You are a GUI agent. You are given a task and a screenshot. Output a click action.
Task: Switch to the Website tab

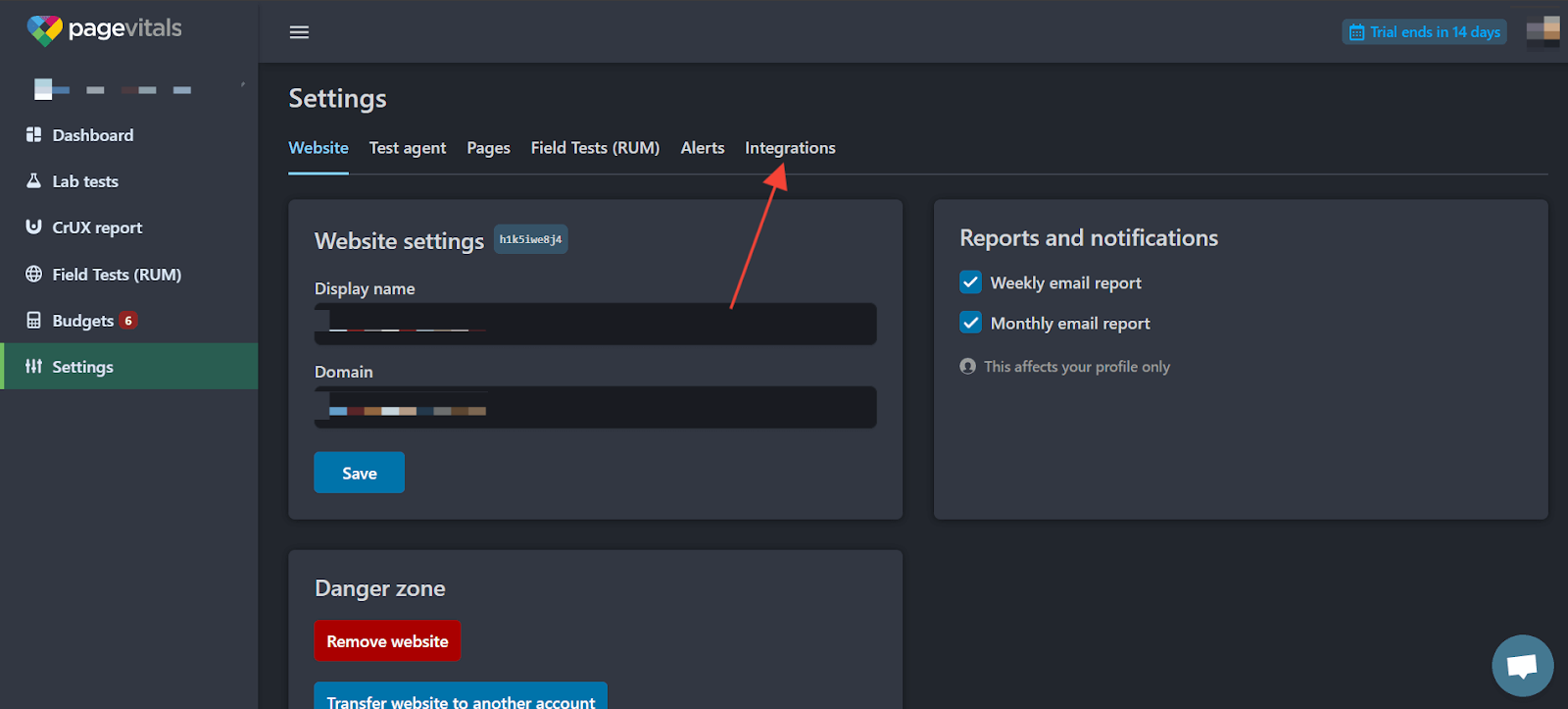pyautogui.click(x=318, y=148)
